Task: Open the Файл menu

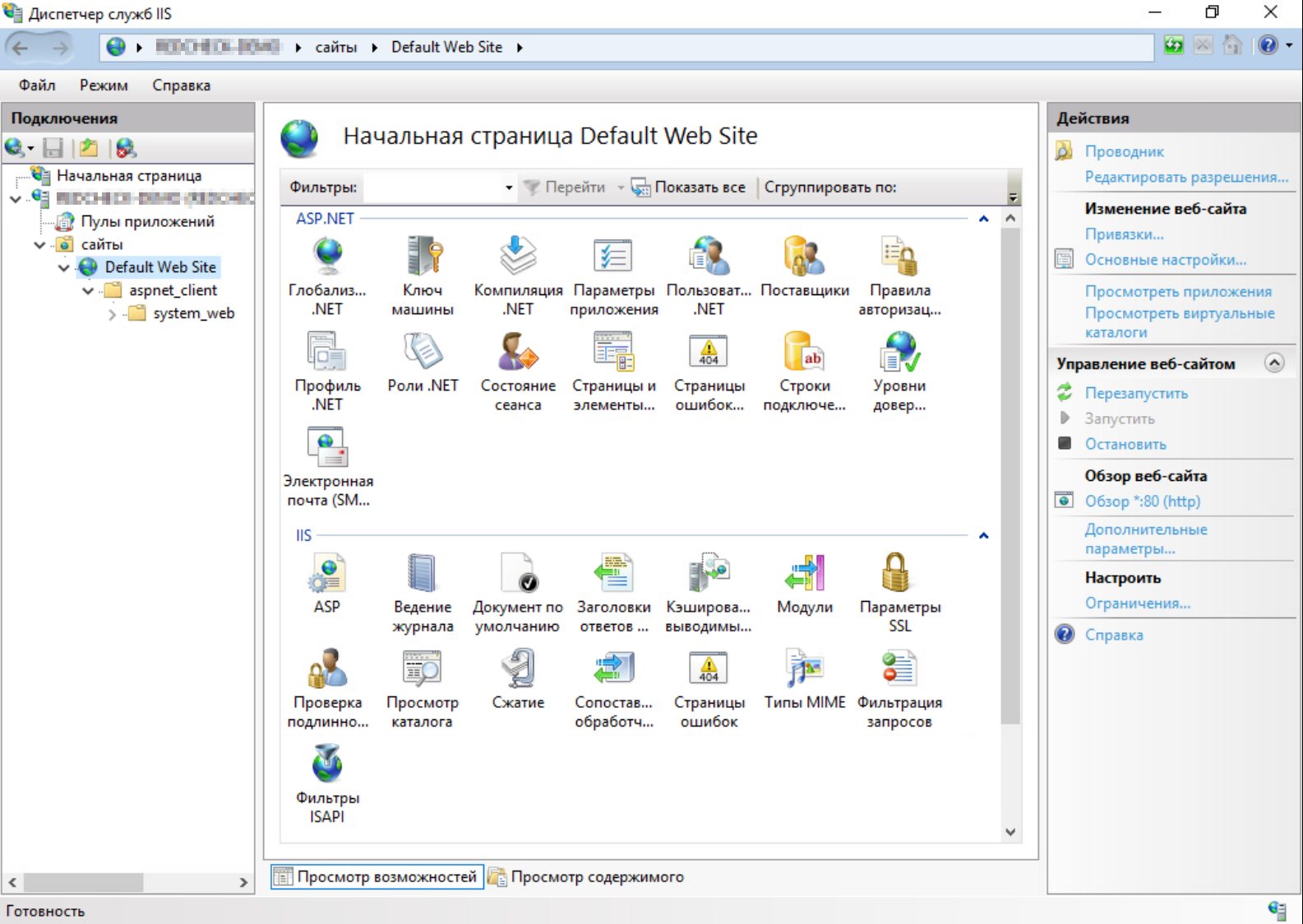Action: point(37,85)
